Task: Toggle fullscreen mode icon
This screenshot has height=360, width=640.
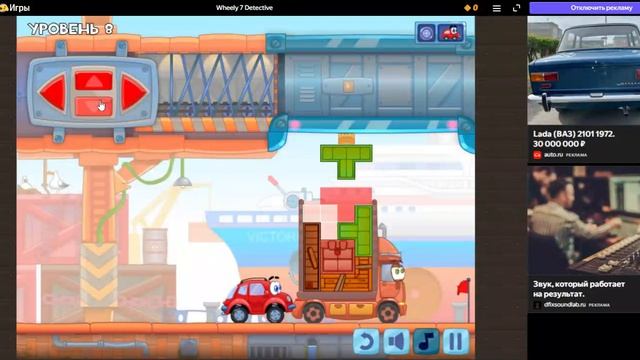Action: point(516,8)
